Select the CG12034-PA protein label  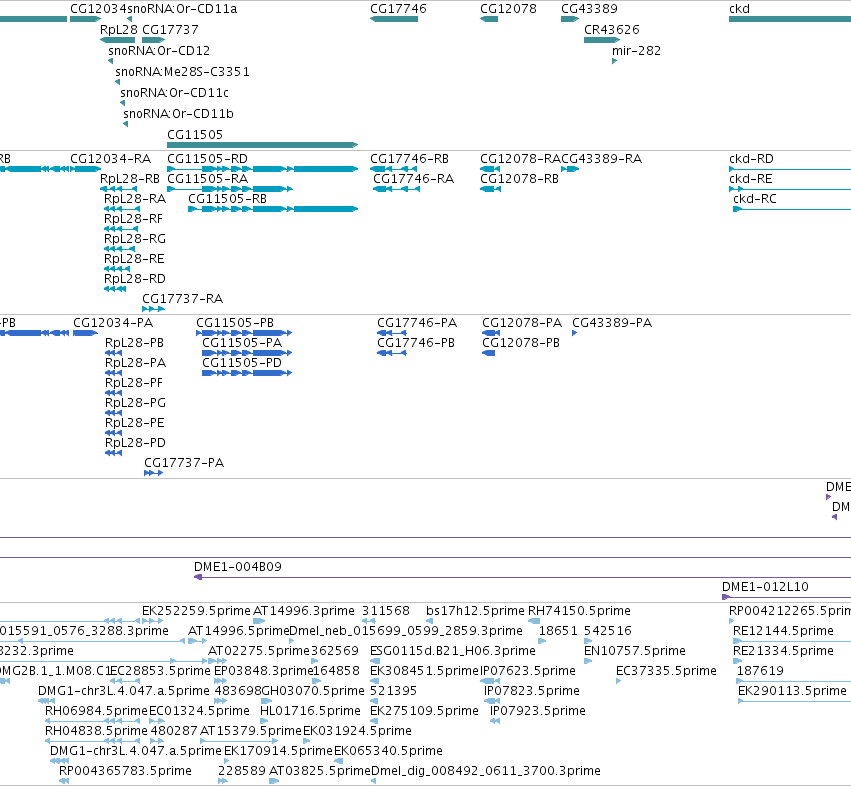tap(113, 323)
